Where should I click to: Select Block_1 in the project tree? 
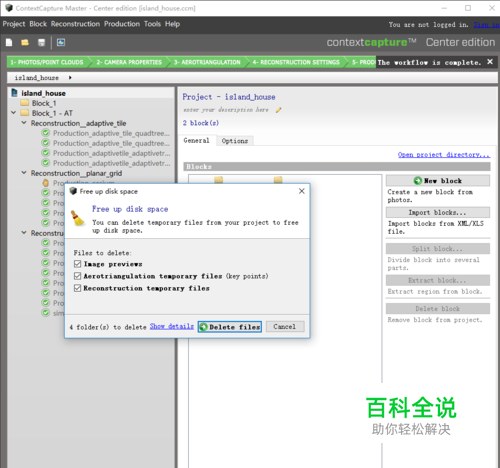pyautogui.click(x=44, y=103)
